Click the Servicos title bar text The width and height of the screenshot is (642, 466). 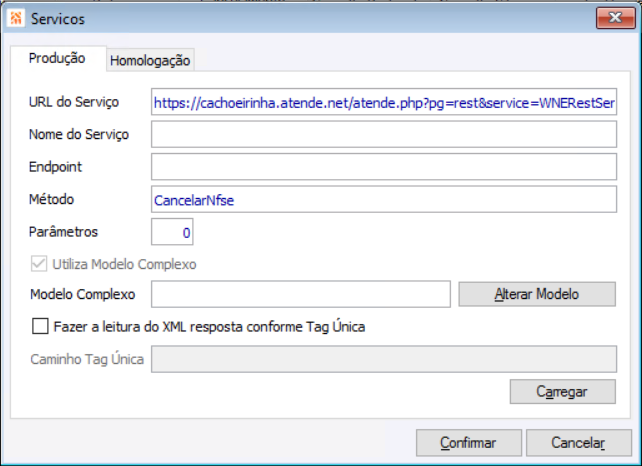pos(58,18)
